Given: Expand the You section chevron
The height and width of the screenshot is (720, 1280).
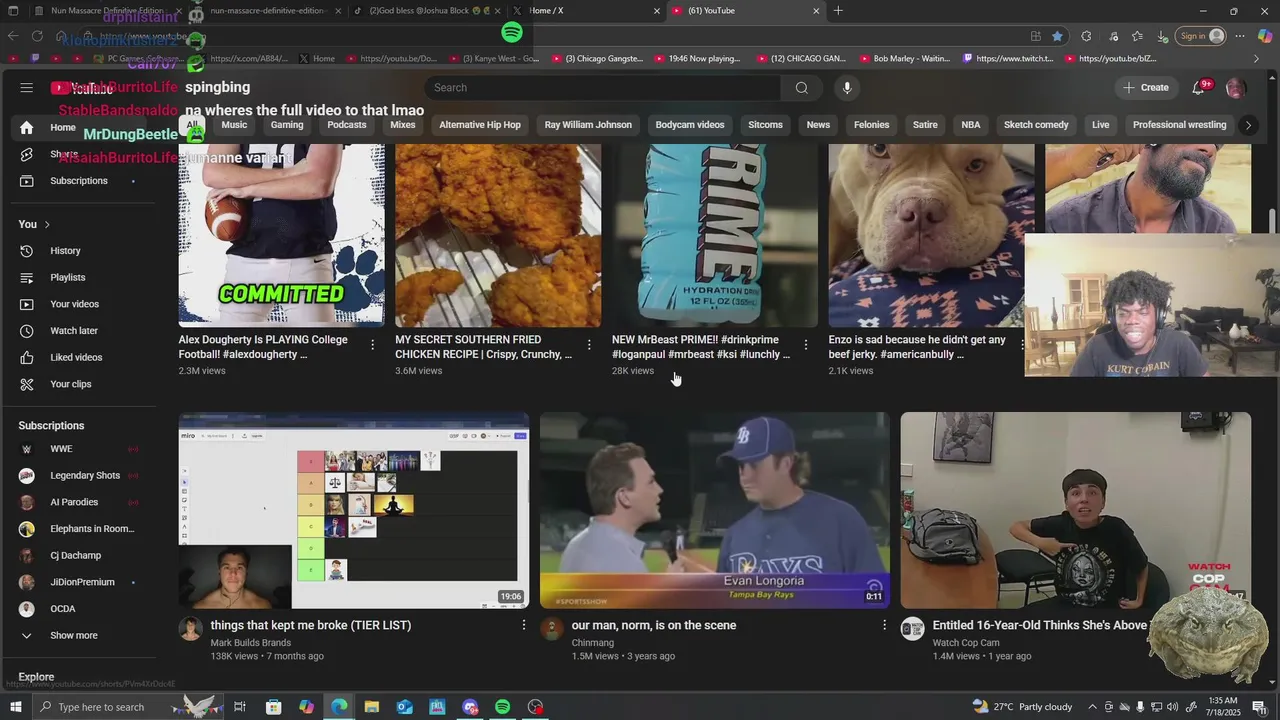Looking at the screenshot, I should click(x=47, y=225).
